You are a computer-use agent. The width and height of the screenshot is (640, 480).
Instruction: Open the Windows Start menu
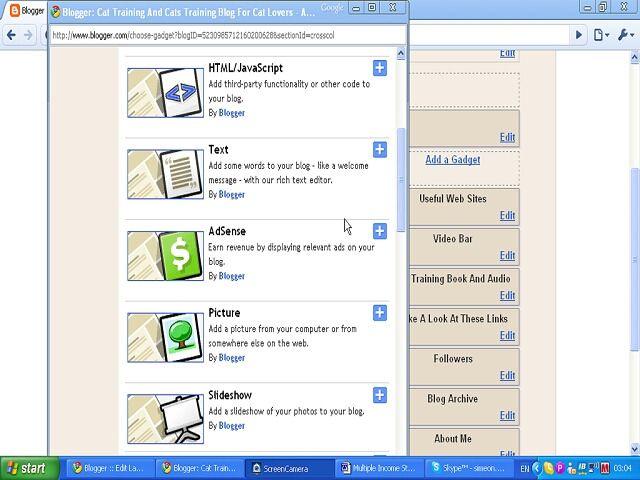(30, 468)
